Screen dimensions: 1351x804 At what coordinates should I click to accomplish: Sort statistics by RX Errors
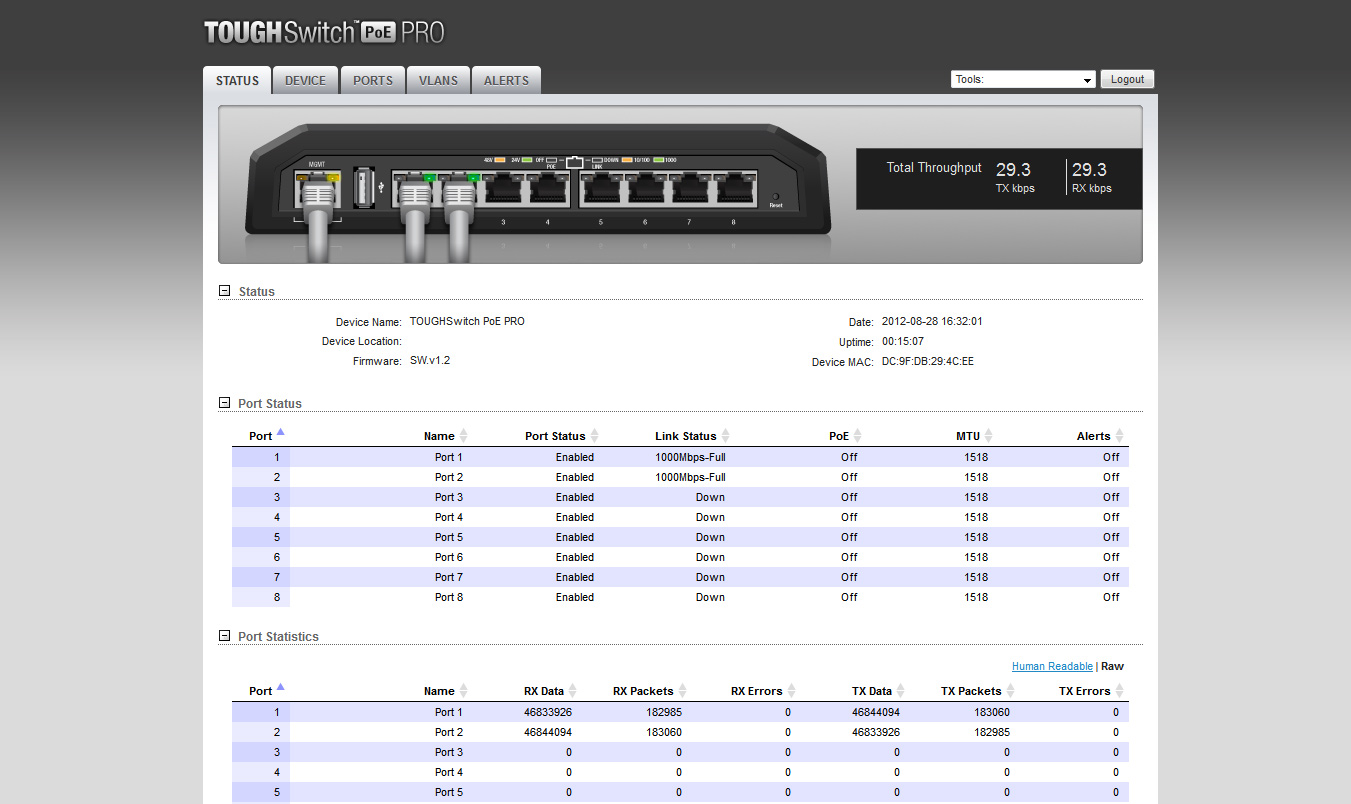763,691
